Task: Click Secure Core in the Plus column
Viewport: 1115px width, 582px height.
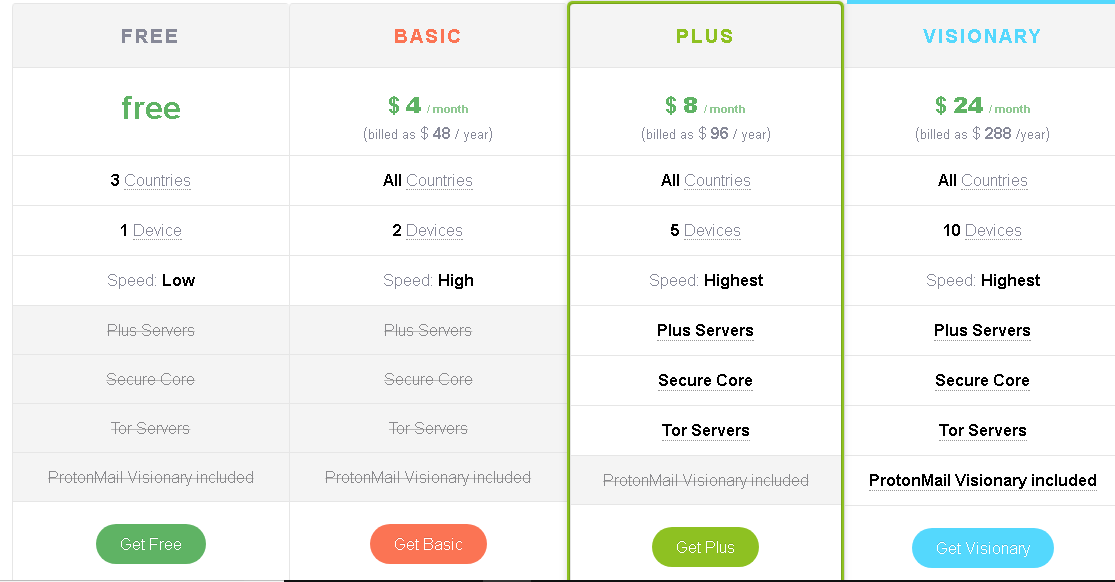Action: [705, 380]
